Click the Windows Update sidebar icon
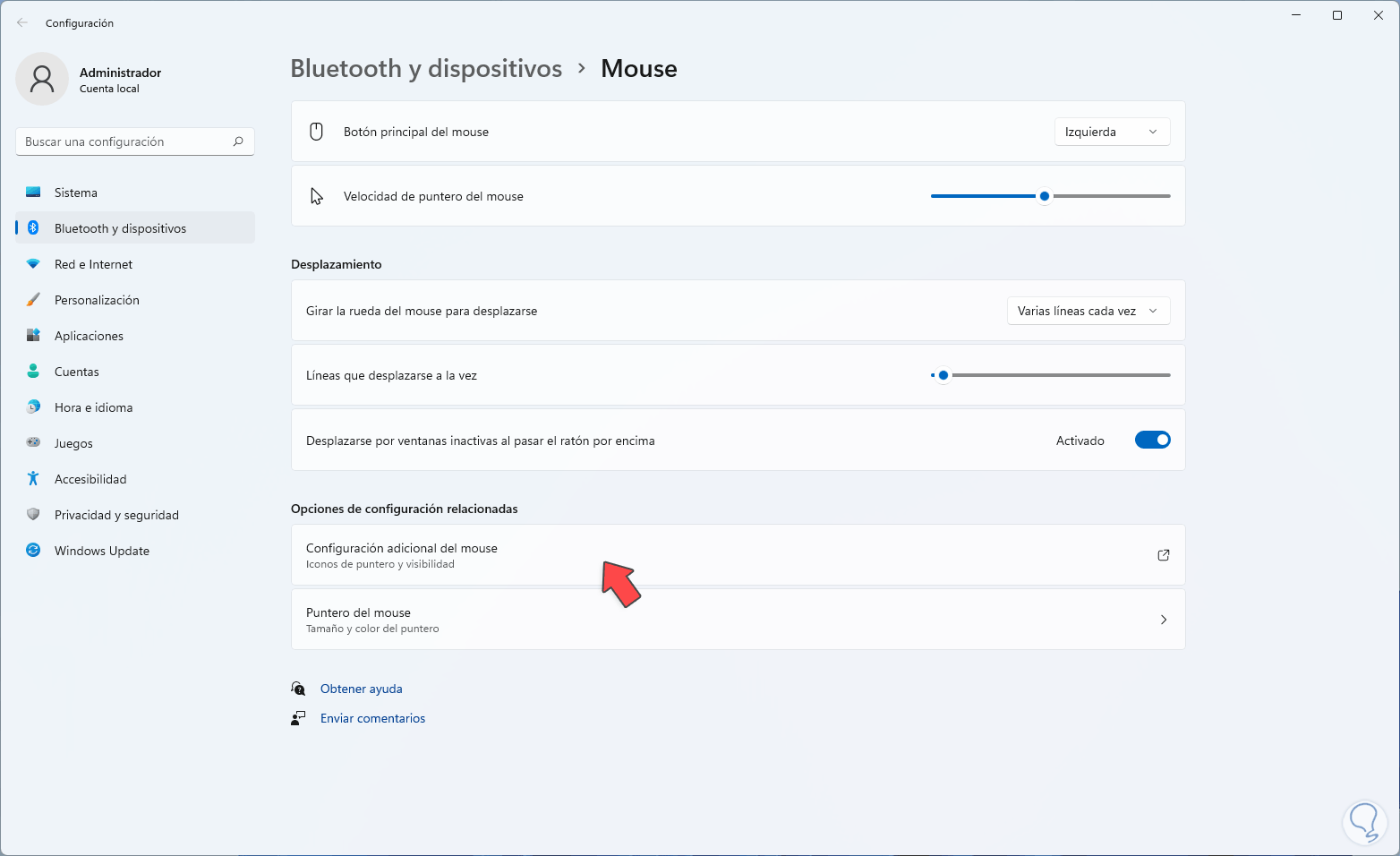This screenshot has width=1400, height=856. pyautogui.click(x=33, y=551)
